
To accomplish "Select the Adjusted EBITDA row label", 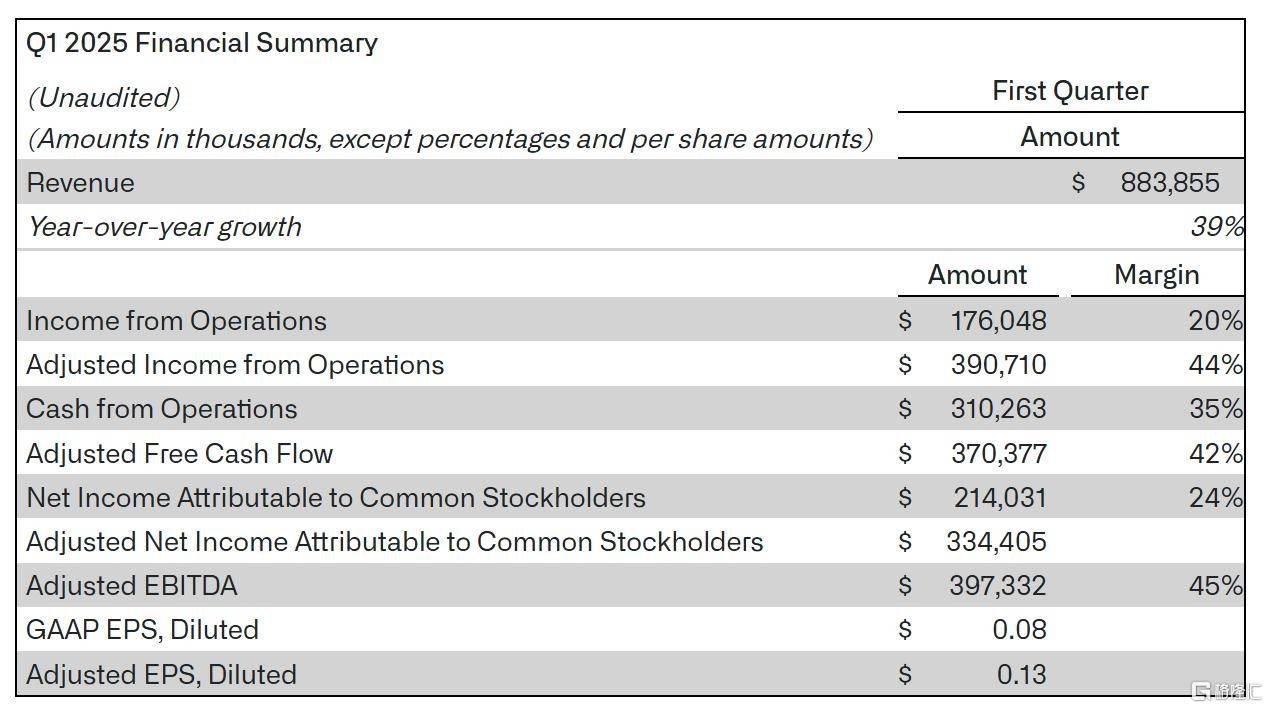I will click(132, 586).
